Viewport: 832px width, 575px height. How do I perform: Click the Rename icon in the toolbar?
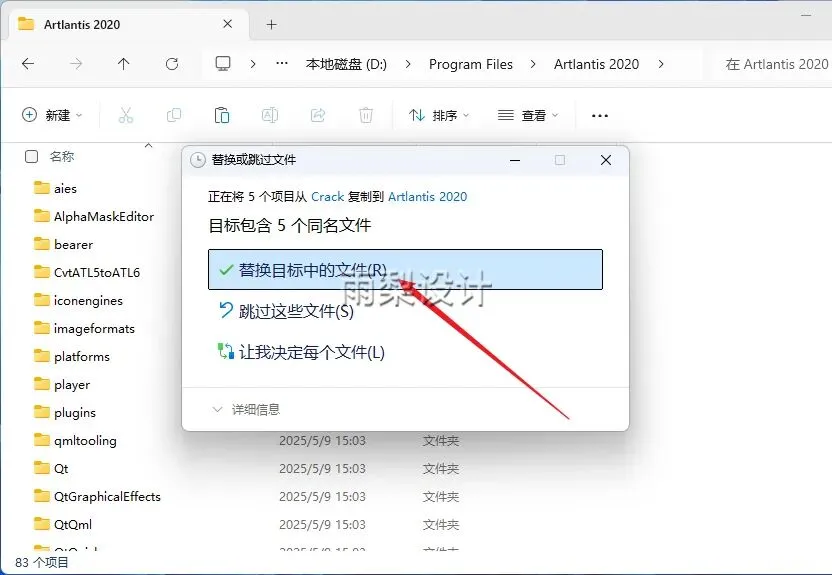click(270, 115)
